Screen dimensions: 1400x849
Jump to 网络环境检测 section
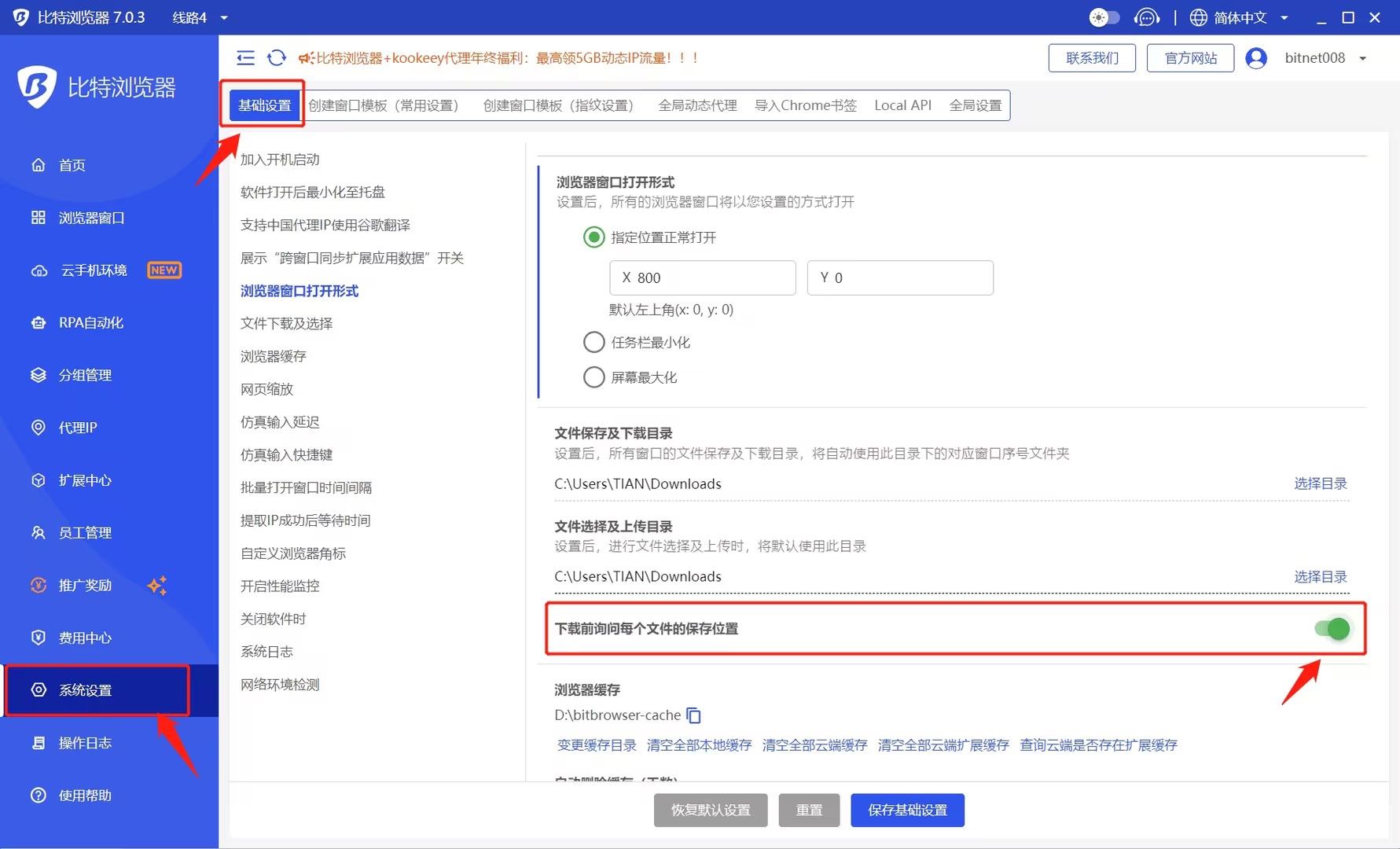280,685
